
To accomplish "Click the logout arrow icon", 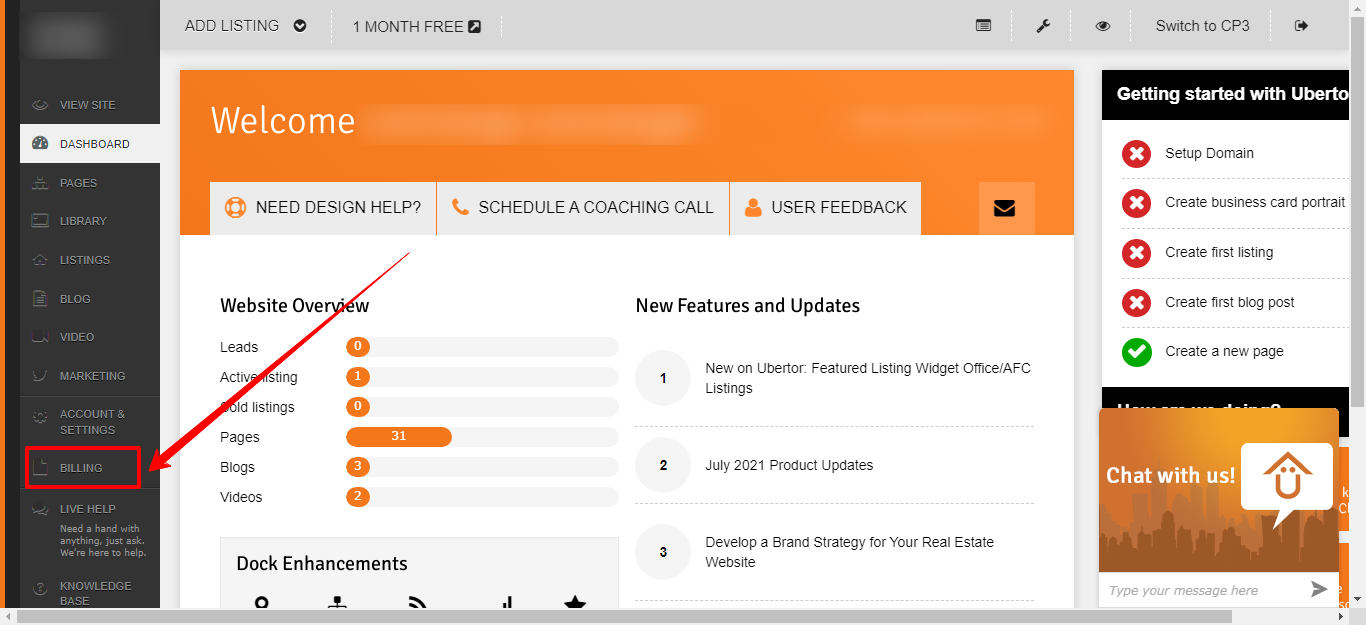I will pos(1301,26).
